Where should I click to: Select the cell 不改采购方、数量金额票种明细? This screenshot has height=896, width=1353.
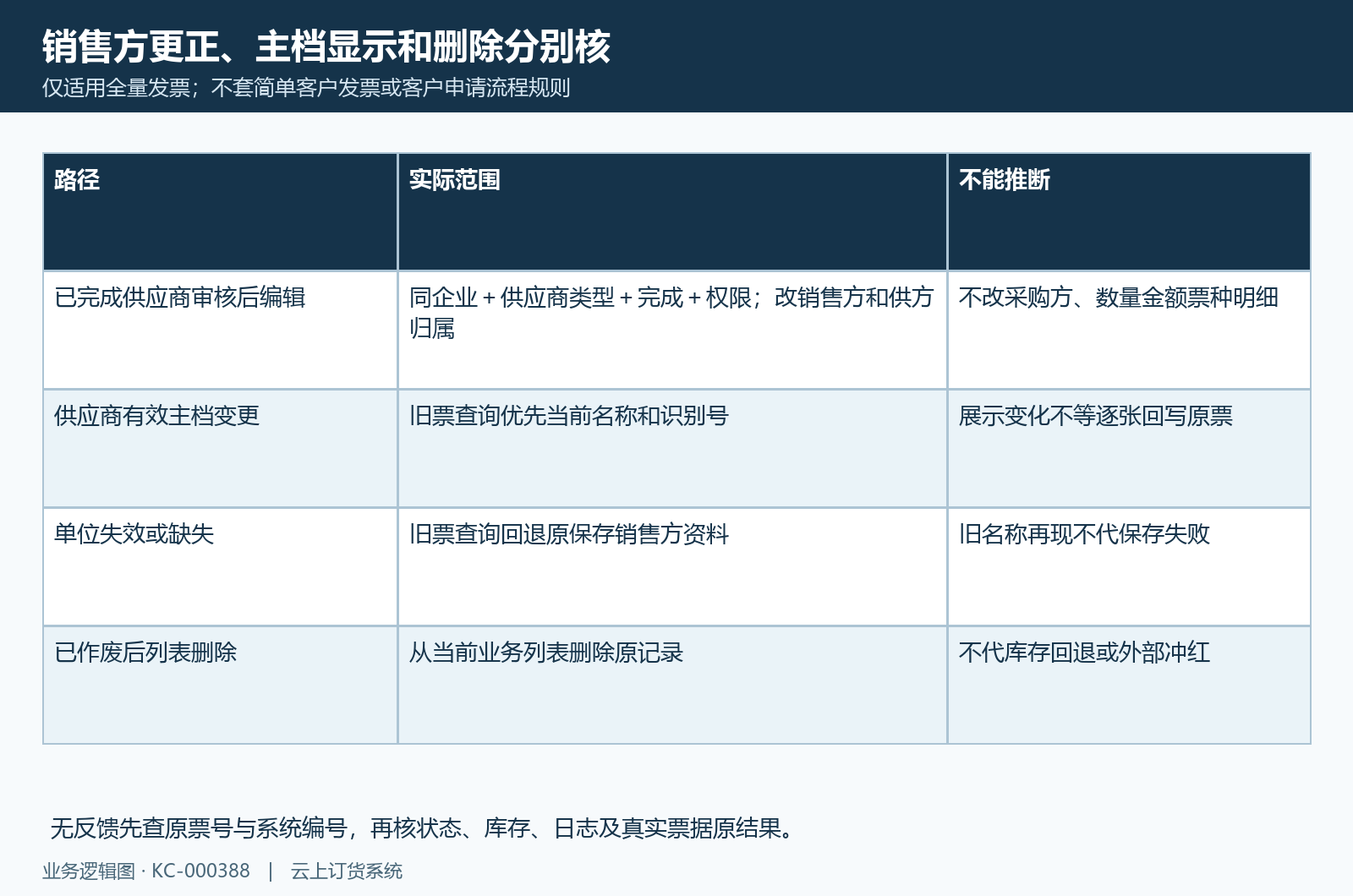pos(1129,331)
